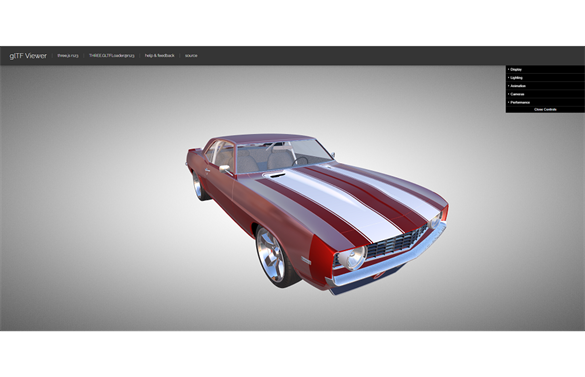Expand the Animation folder

[545, 86]
